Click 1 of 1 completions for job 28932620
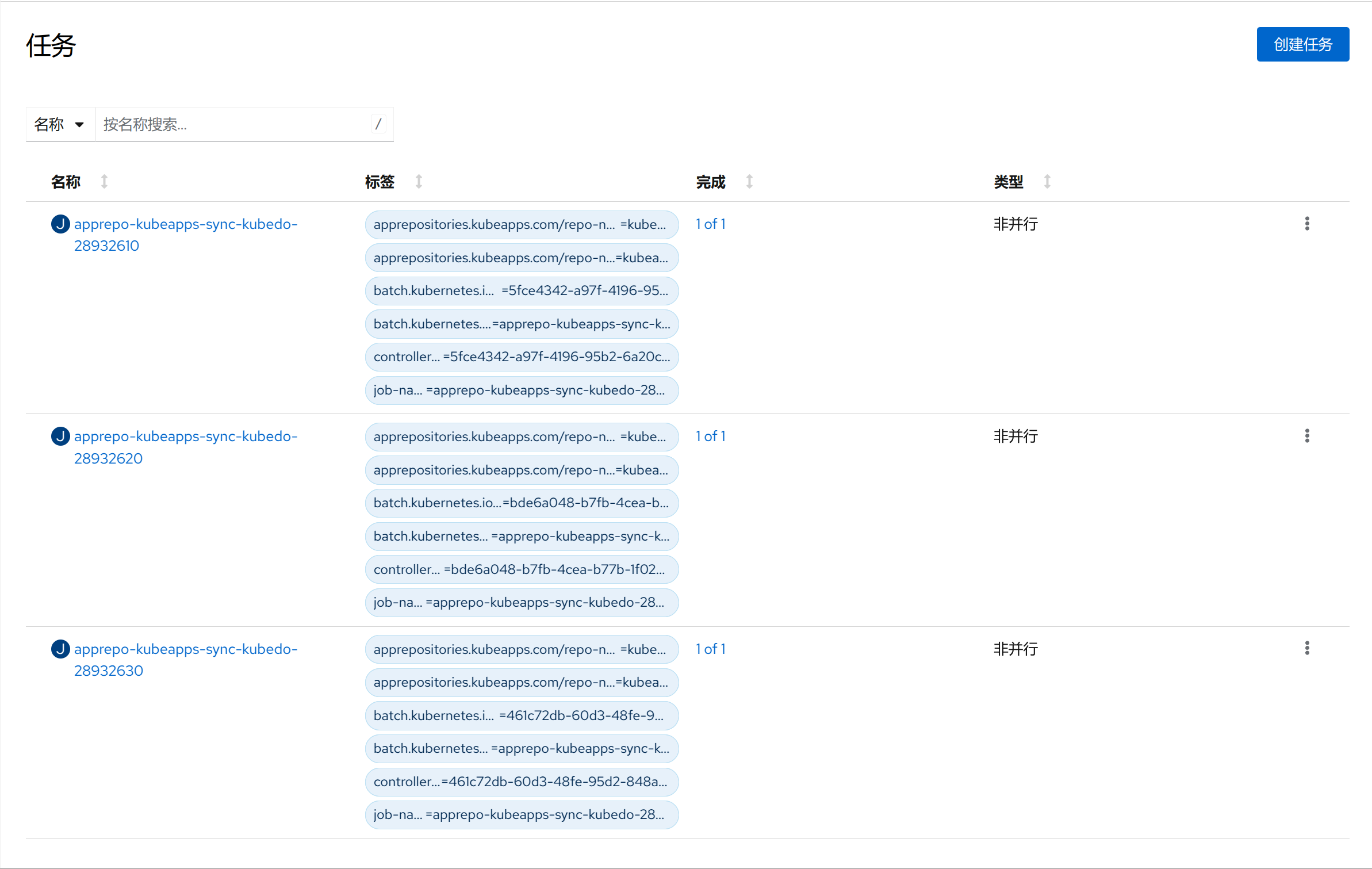The height and width of the screenshot is (869, 1372). (710, 436)
